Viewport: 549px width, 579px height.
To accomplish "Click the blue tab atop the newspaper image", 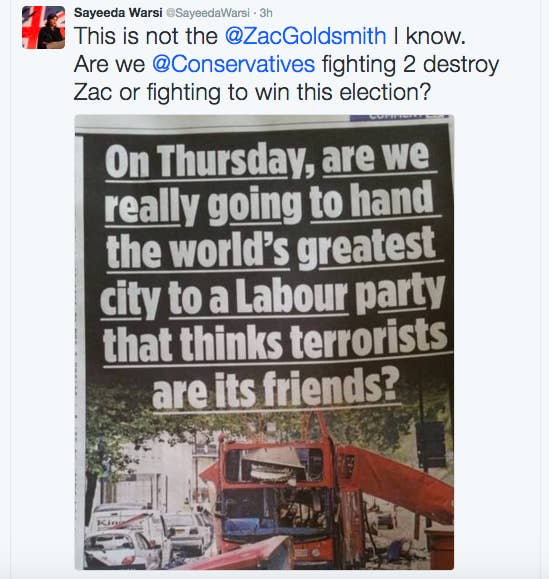I will pos(399,117).
